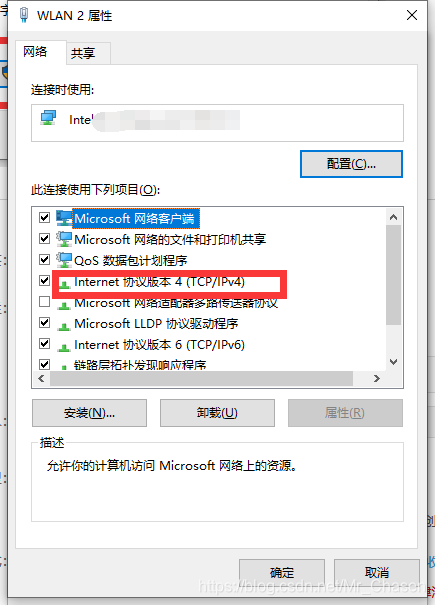Screen dimensions: 435x605
Task: Toggle the Internet 协议版本 6 checkbox
Action: (x=44, y=343)
